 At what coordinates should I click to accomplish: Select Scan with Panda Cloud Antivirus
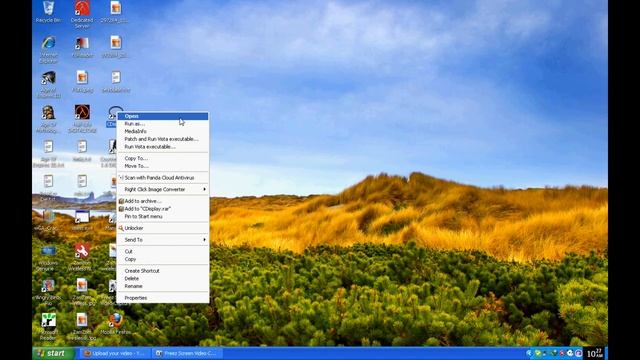click(x=163, y=178)
